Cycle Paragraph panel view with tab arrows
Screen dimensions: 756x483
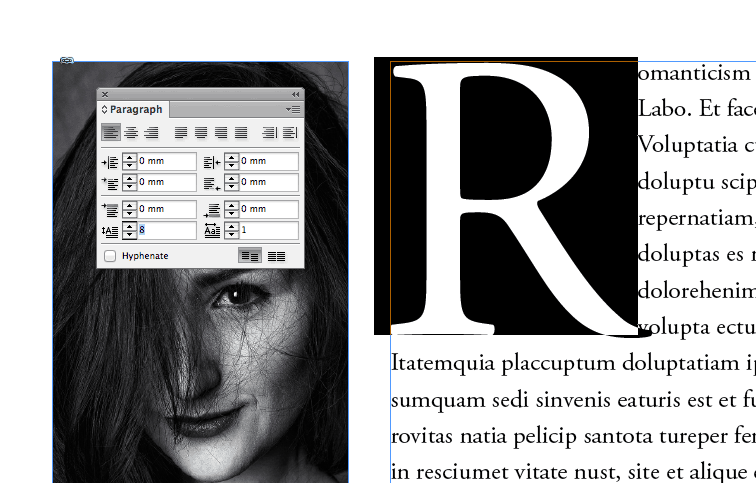coord(104,109)
